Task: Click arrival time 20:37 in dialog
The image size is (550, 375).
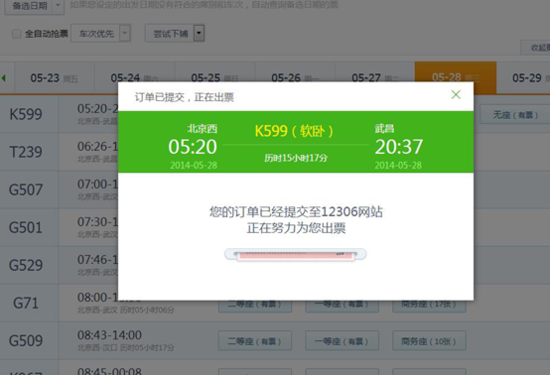Action: pyautogui.click(x=399, y=147)
